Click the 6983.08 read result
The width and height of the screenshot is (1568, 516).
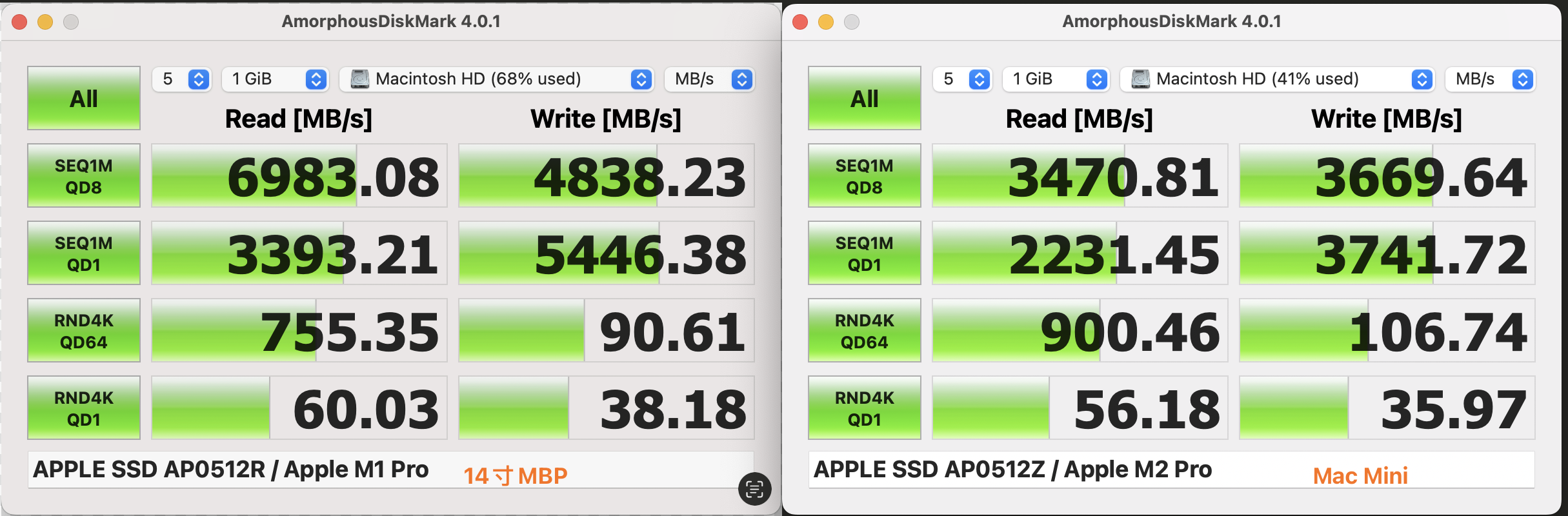click(x=299, y=175)
